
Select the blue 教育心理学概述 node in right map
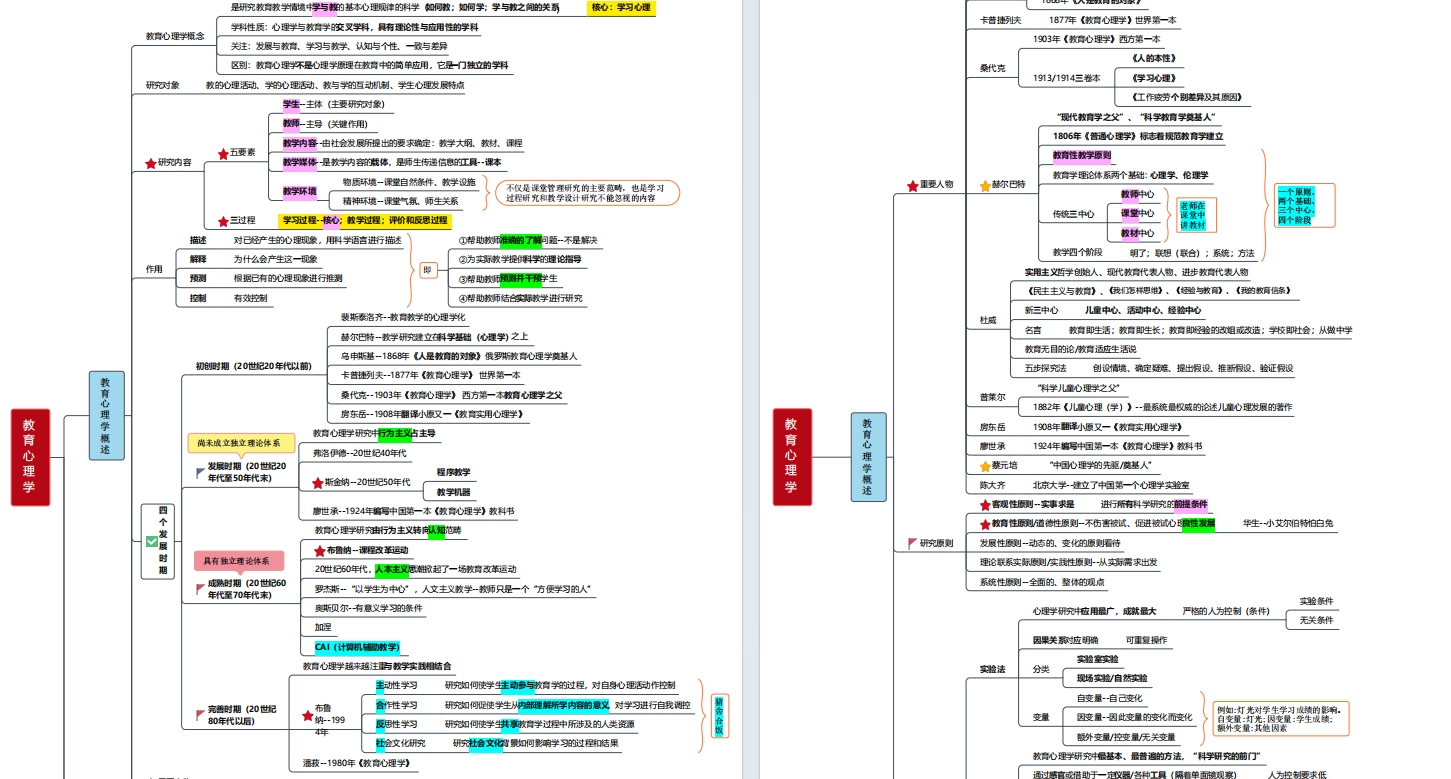868,457
